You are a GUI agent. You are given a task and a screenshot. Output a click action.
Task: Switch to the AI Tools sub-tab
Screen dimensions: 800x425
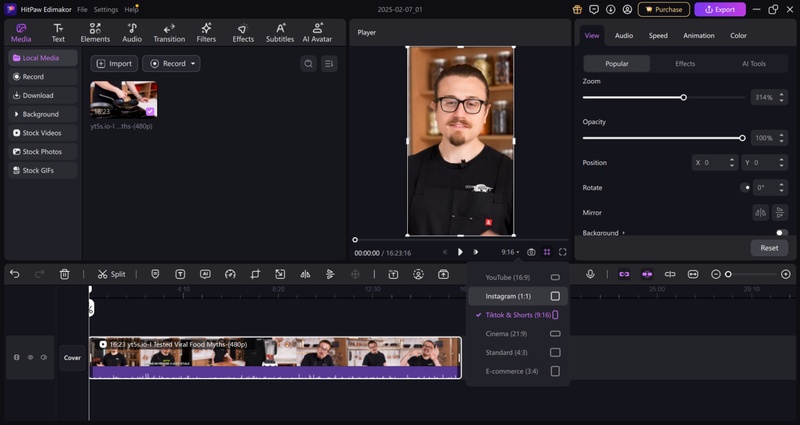pos(754,64)
